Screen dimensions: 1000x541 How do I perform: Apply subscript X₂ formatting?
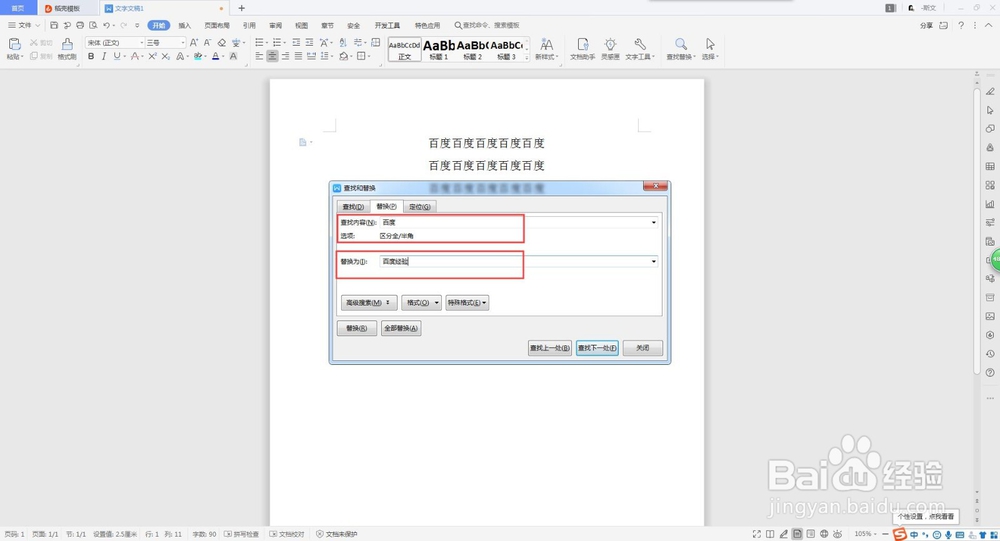(x=165, y=56)
